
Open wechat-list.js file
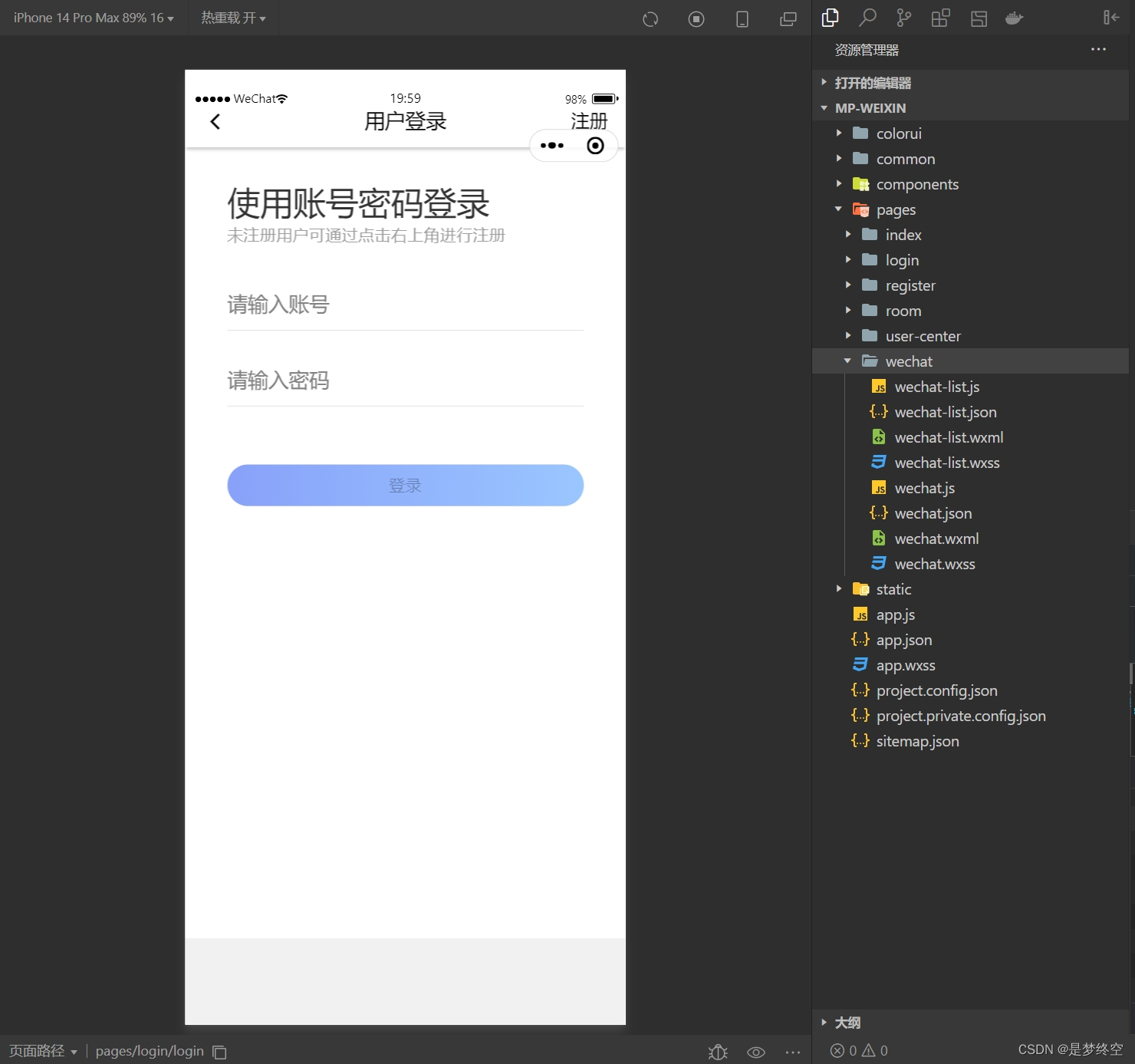970,387
